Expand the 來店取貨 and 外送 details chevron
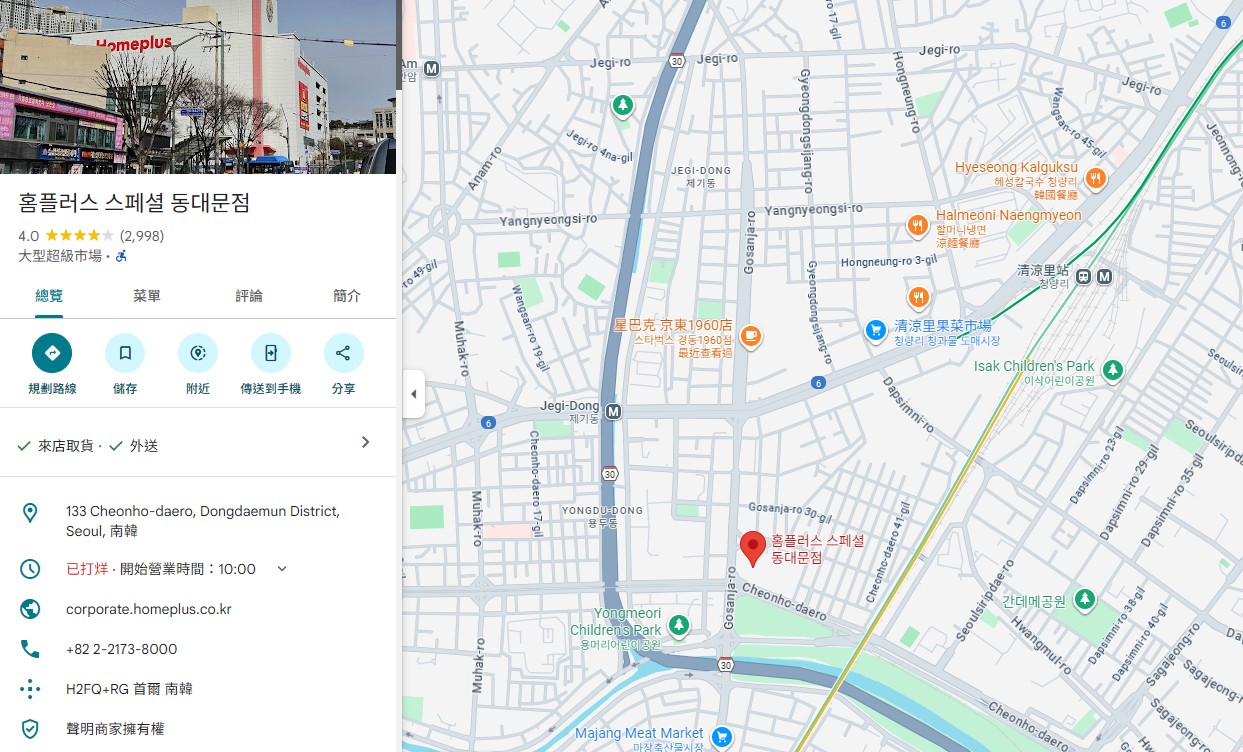This screenshot has height=752, width=1243. (x=365, y=441)
